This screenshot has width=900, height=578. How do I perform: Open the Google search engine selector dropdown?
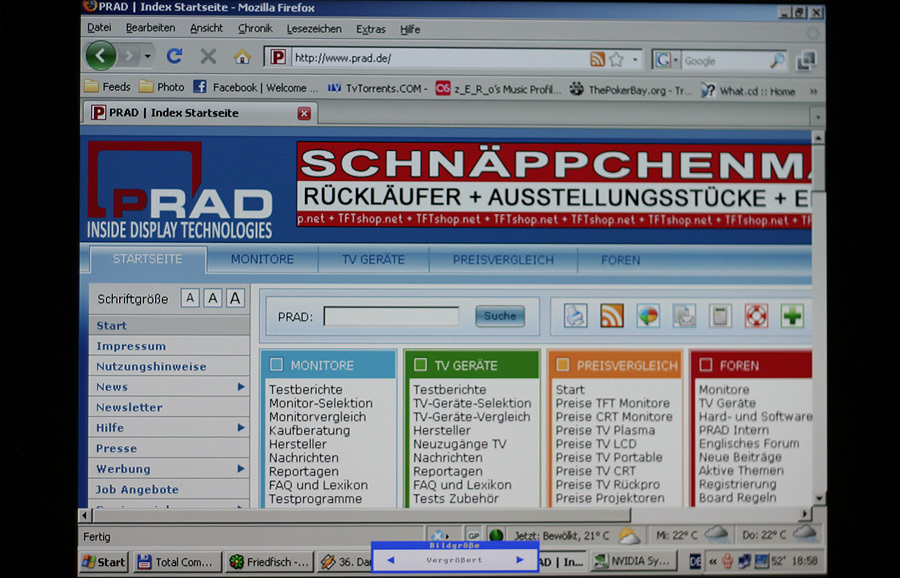coord(676,60)
